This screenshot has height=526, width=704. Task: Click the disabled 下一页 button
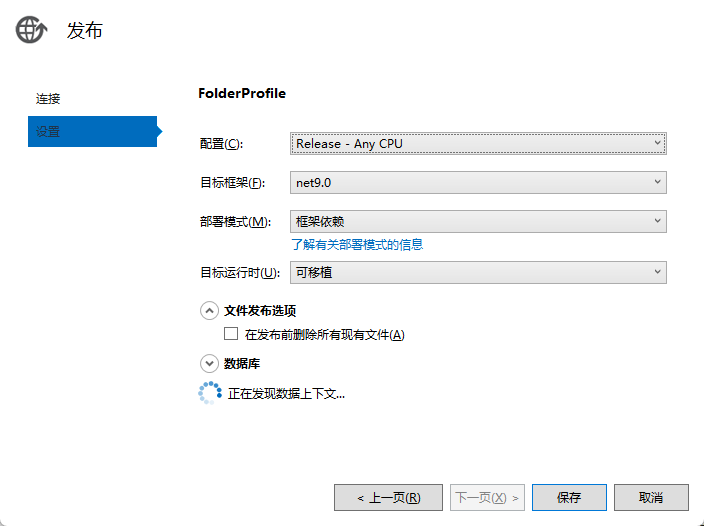pos(487,497)
